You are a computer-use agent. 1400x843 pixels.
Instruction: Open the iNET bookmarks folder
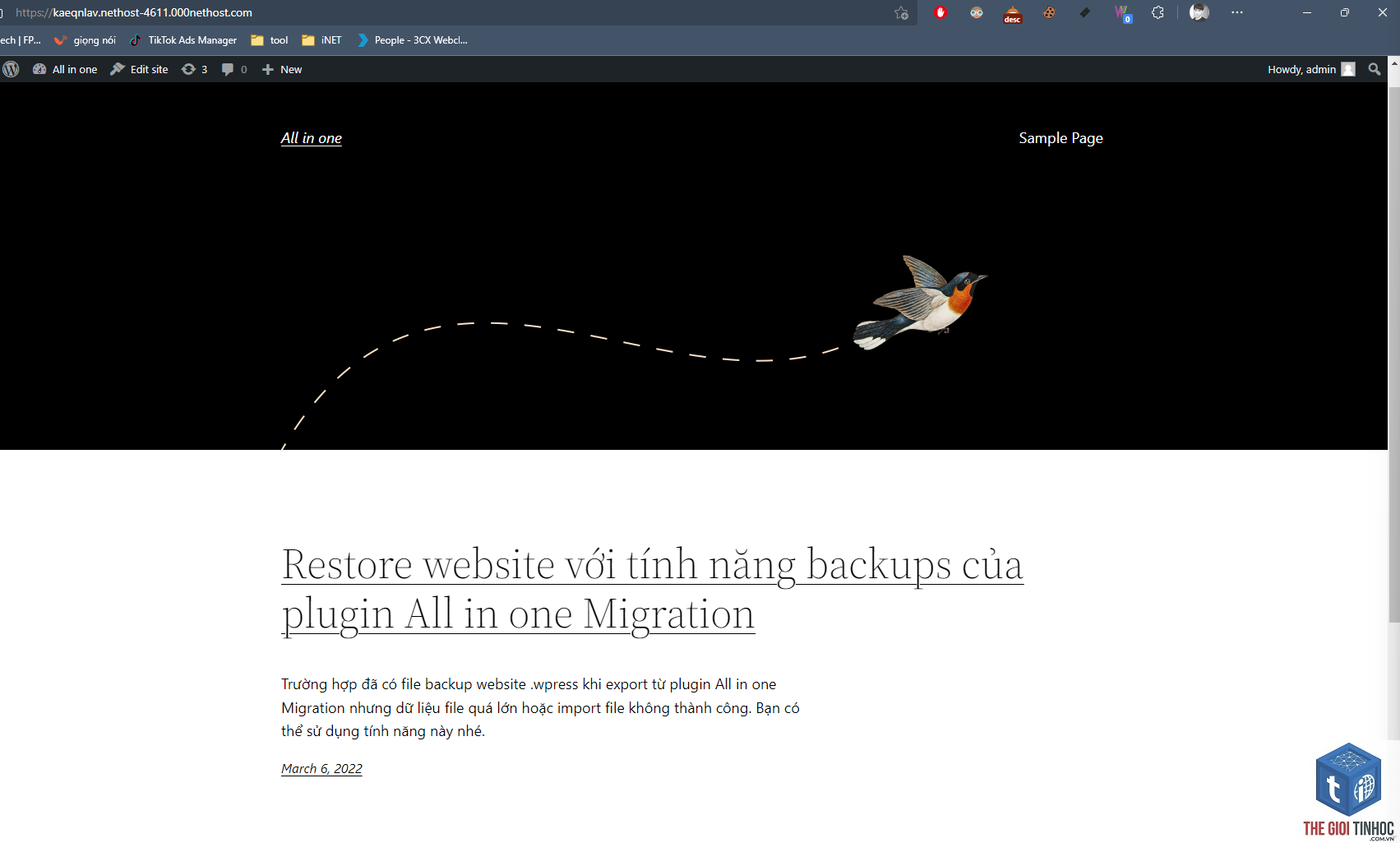click(321, 39)
